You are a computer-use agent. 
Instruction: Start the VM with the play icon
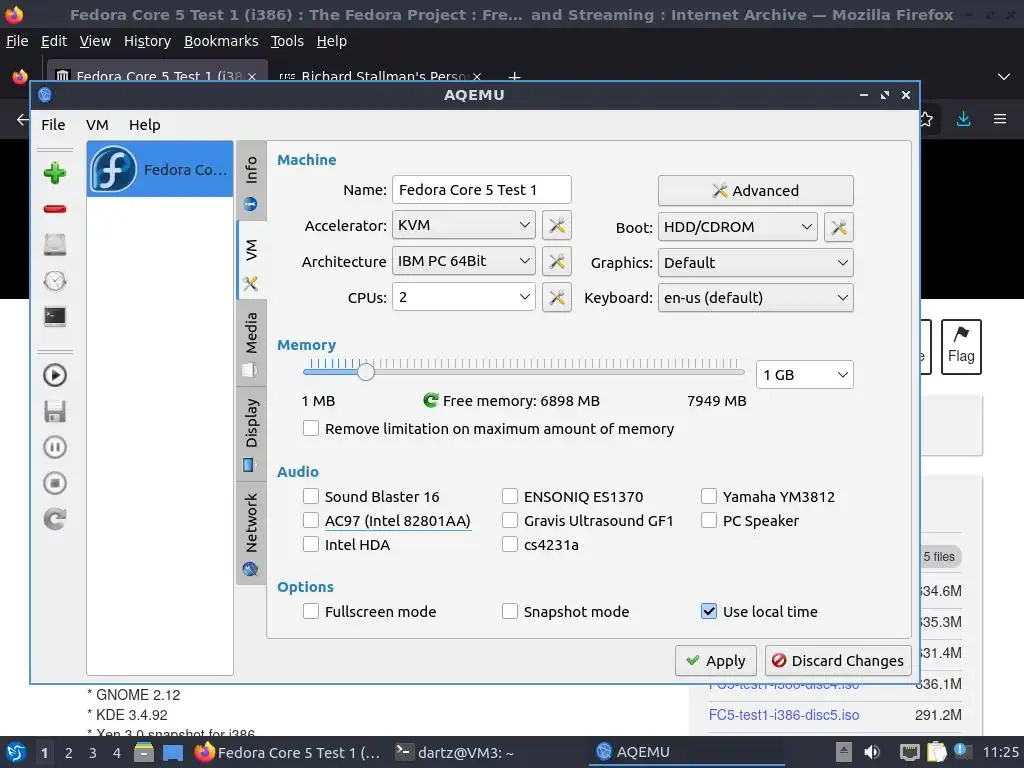tap(55, 376)
